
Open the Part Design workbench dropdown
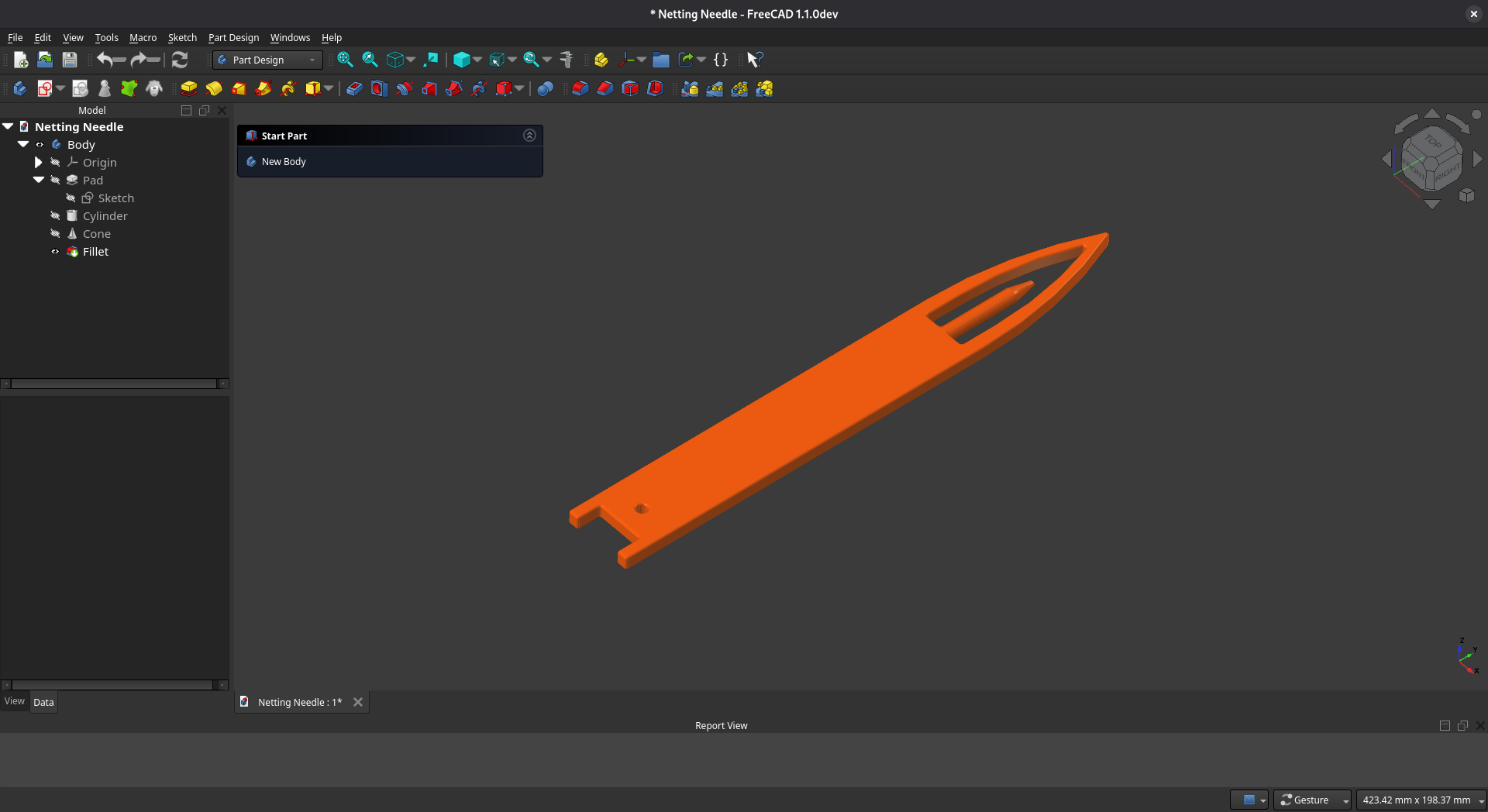267,60
